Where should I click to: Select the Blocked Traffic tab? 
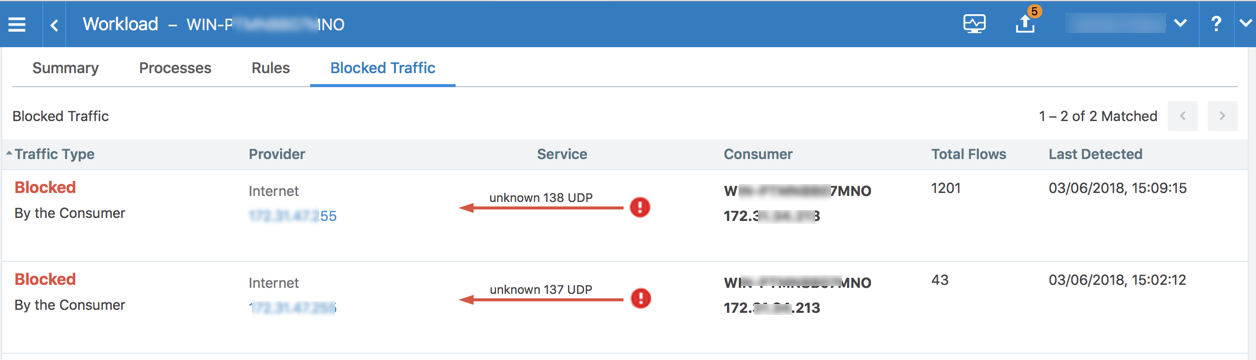[383, 68]
